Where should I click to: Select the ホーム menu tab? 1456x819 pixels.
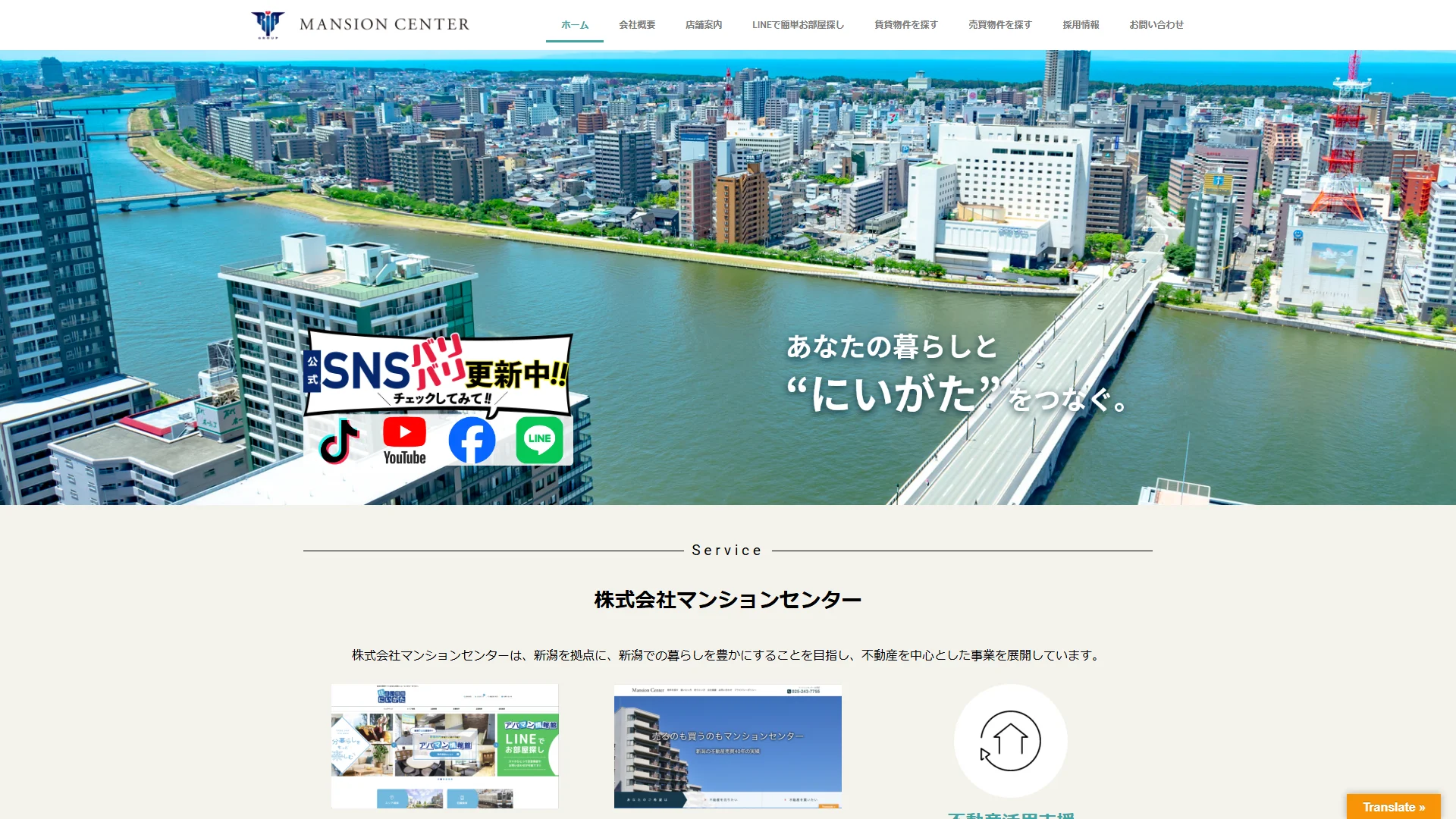[x=575, y=25]
